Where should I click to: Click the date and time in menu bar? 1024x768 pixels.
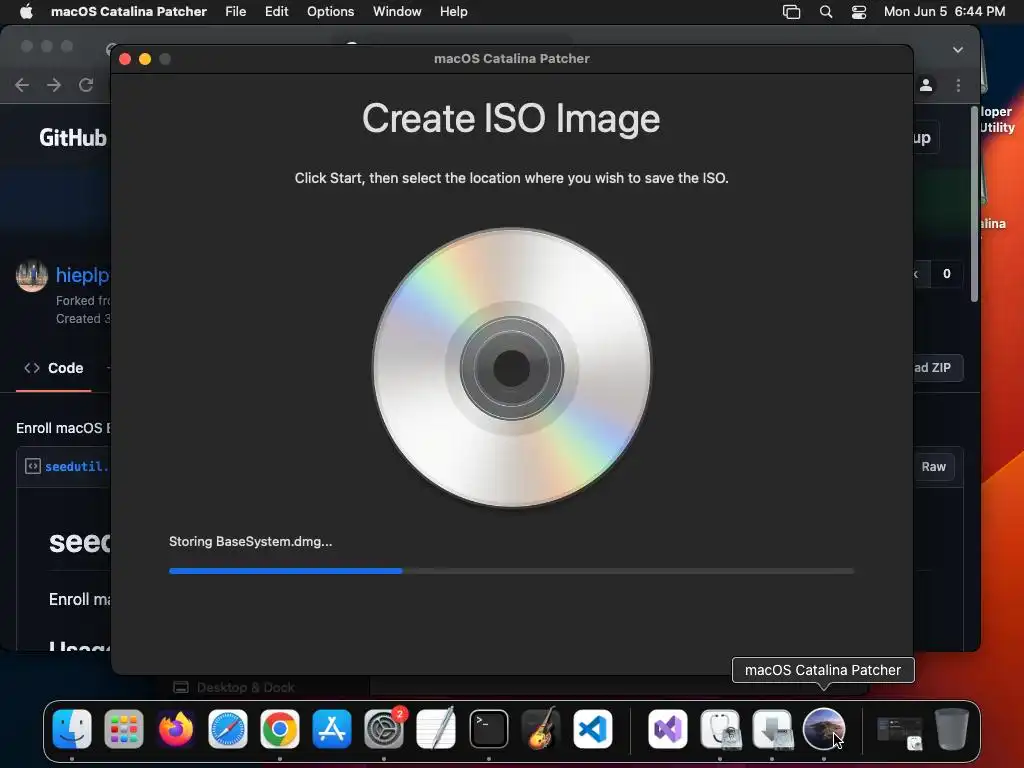pos(944,11)
